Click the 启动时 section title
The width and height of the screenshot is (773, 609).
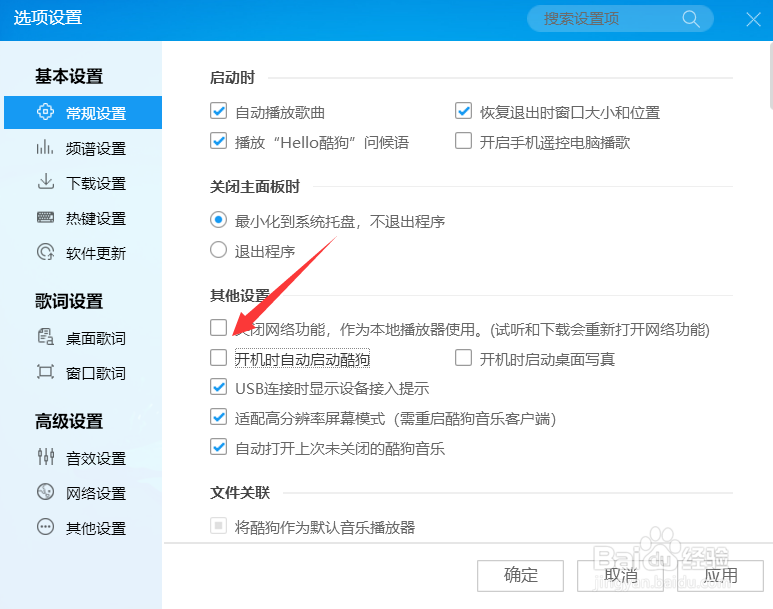click(x=232, y=78)
